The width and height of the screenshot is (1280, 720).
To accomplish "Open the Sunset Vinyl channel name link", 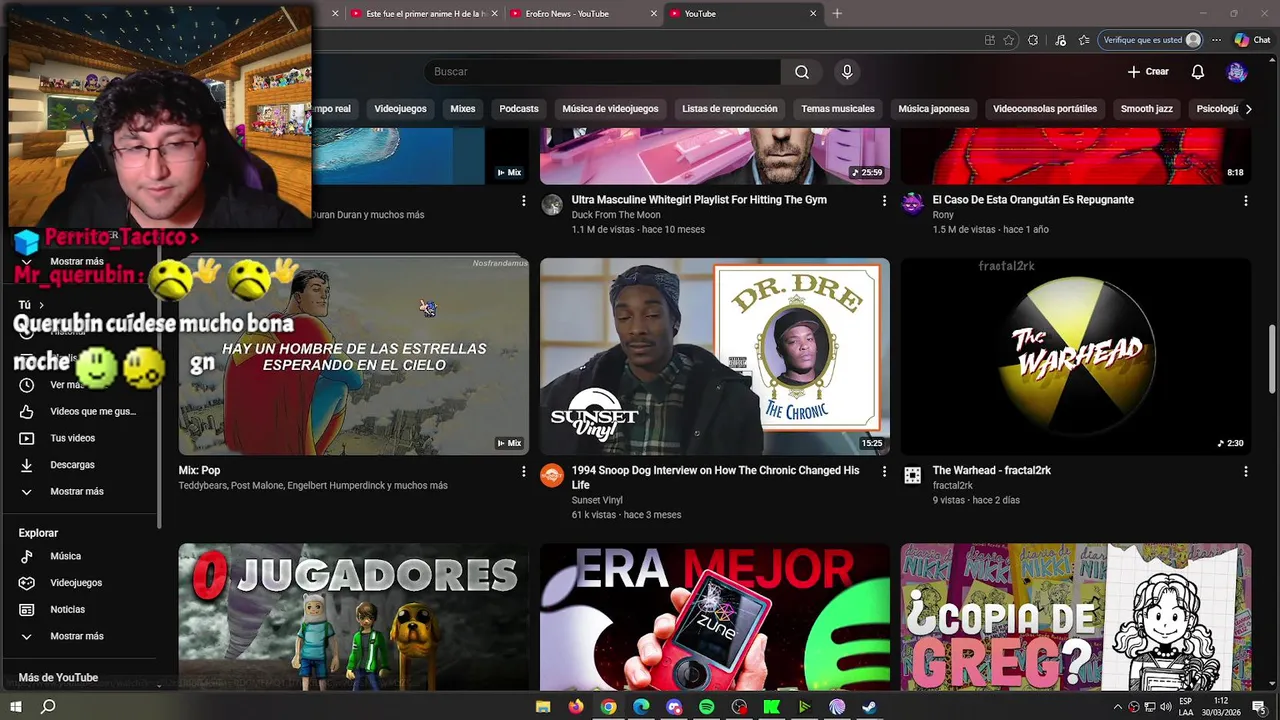I will [597, 500].
